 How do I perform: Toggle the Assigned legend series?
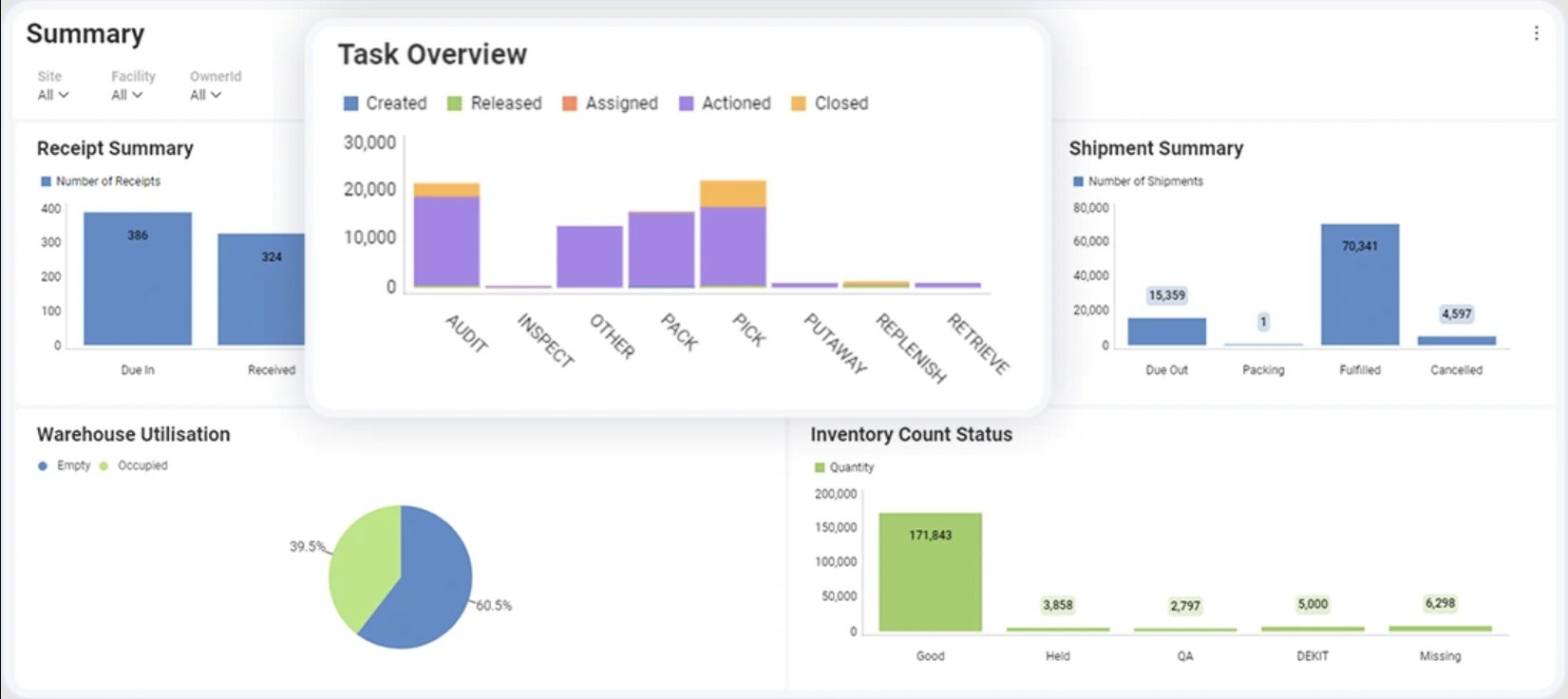click(610, 104)
